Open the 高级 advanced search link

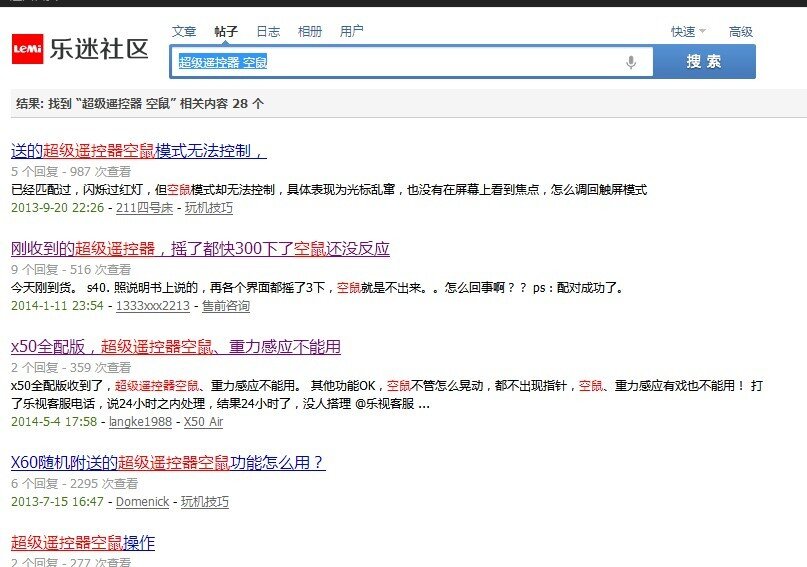pyautogui.click(x=741, y=32)
